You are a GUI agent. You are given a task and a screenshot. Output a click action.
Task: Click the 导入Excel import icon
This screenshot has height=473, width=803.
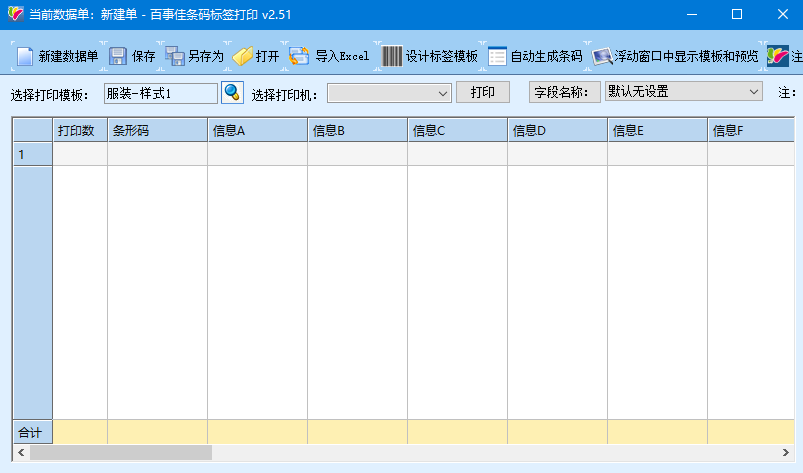coord(299,56)
